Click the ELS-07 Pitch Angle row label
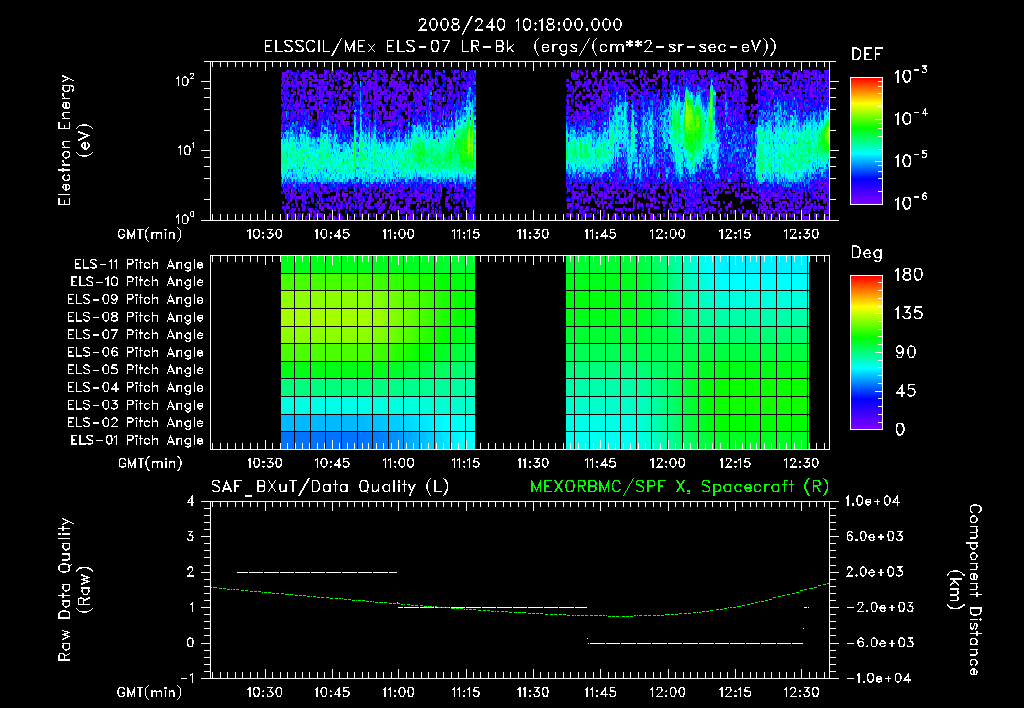 (x=135, y=335)
